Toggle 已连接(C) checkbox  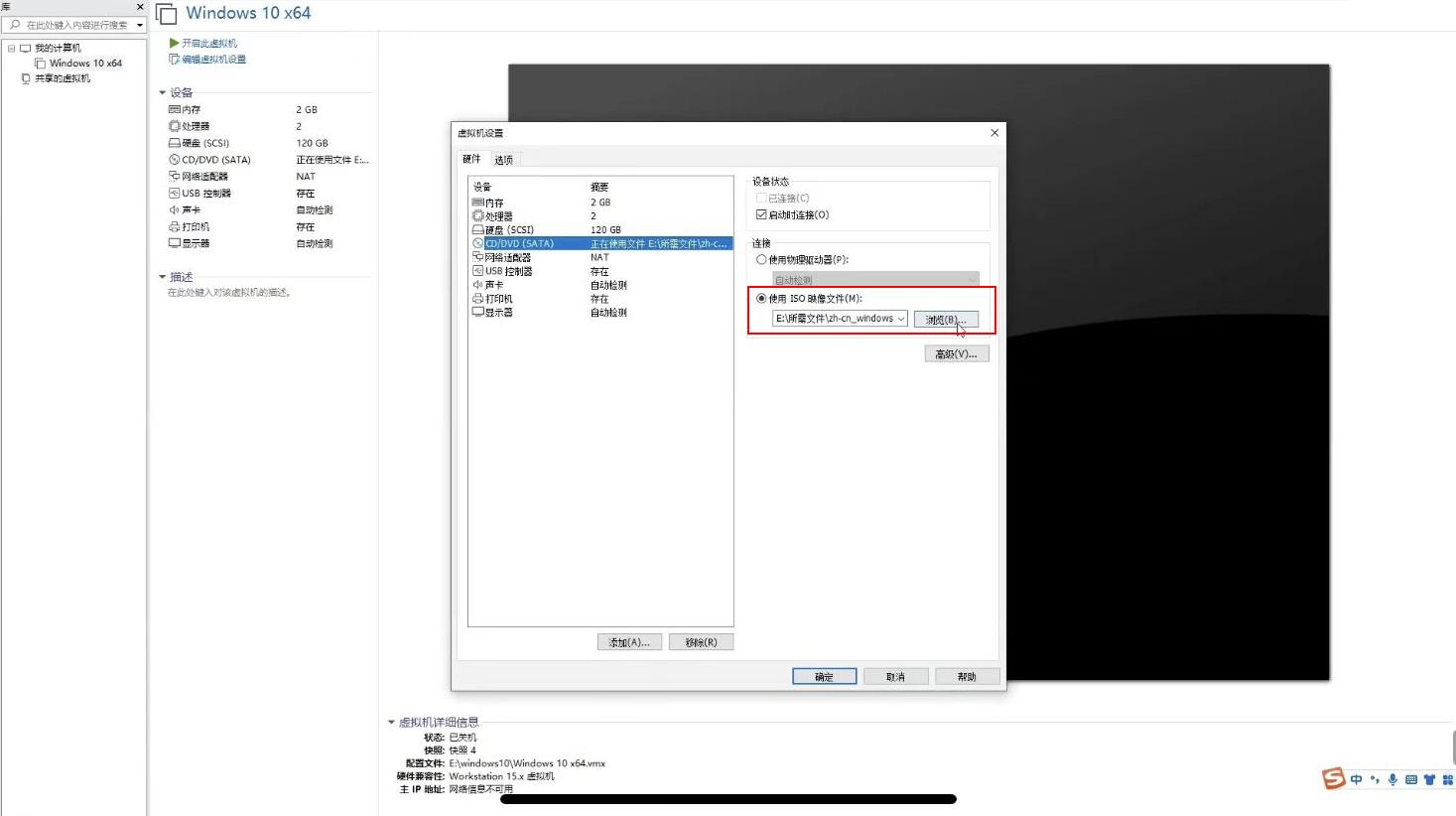[761, 199]
